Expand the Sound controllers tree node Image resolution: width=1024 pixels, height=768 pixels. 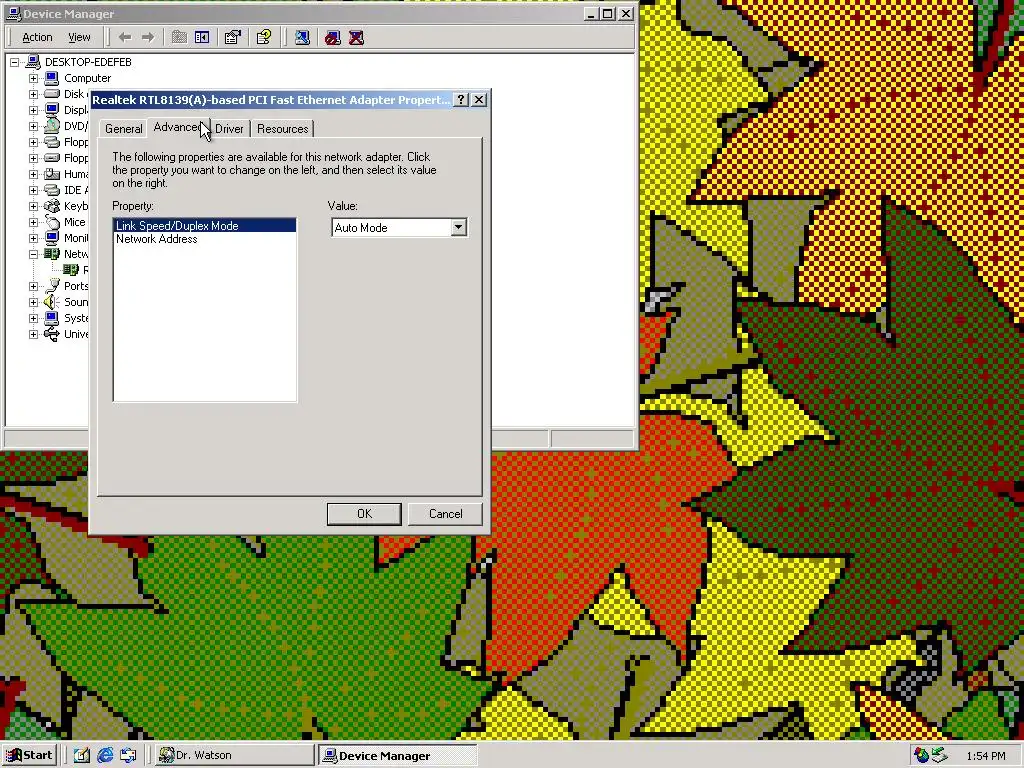tap(33, 302)
